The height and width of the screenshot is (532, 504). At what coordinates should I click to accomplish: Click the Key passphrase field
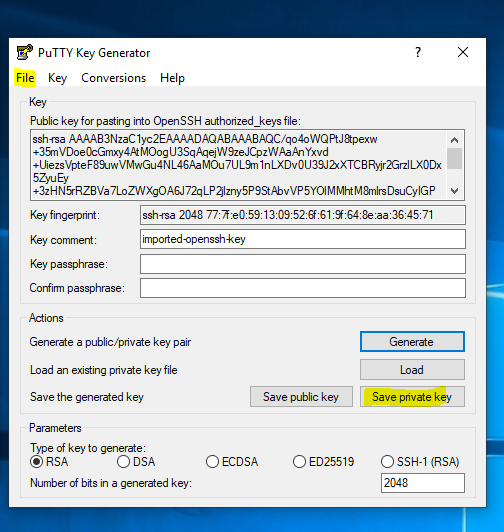click(x=302, y=264)
